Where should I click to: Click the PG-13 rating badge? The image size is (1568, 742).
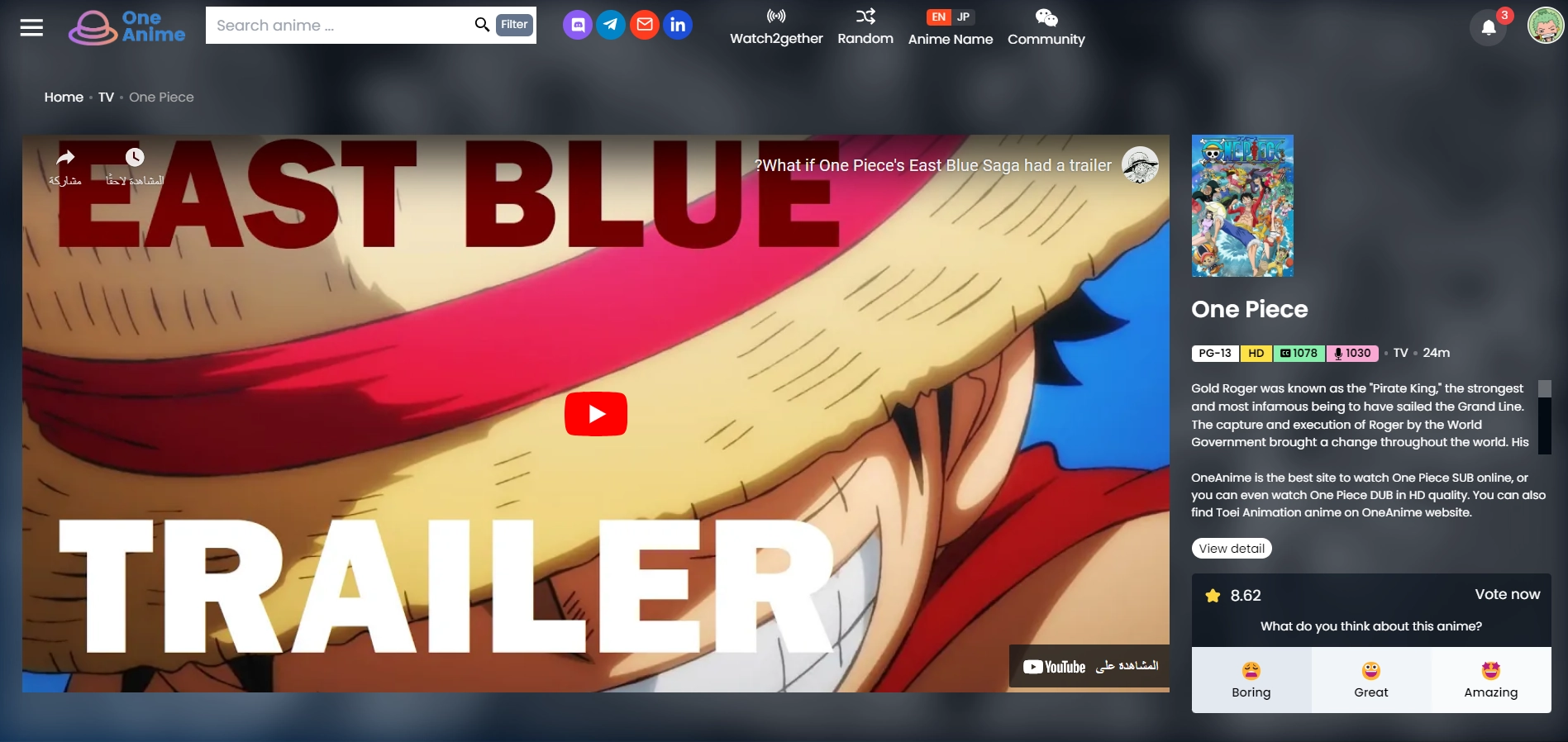1215,353
